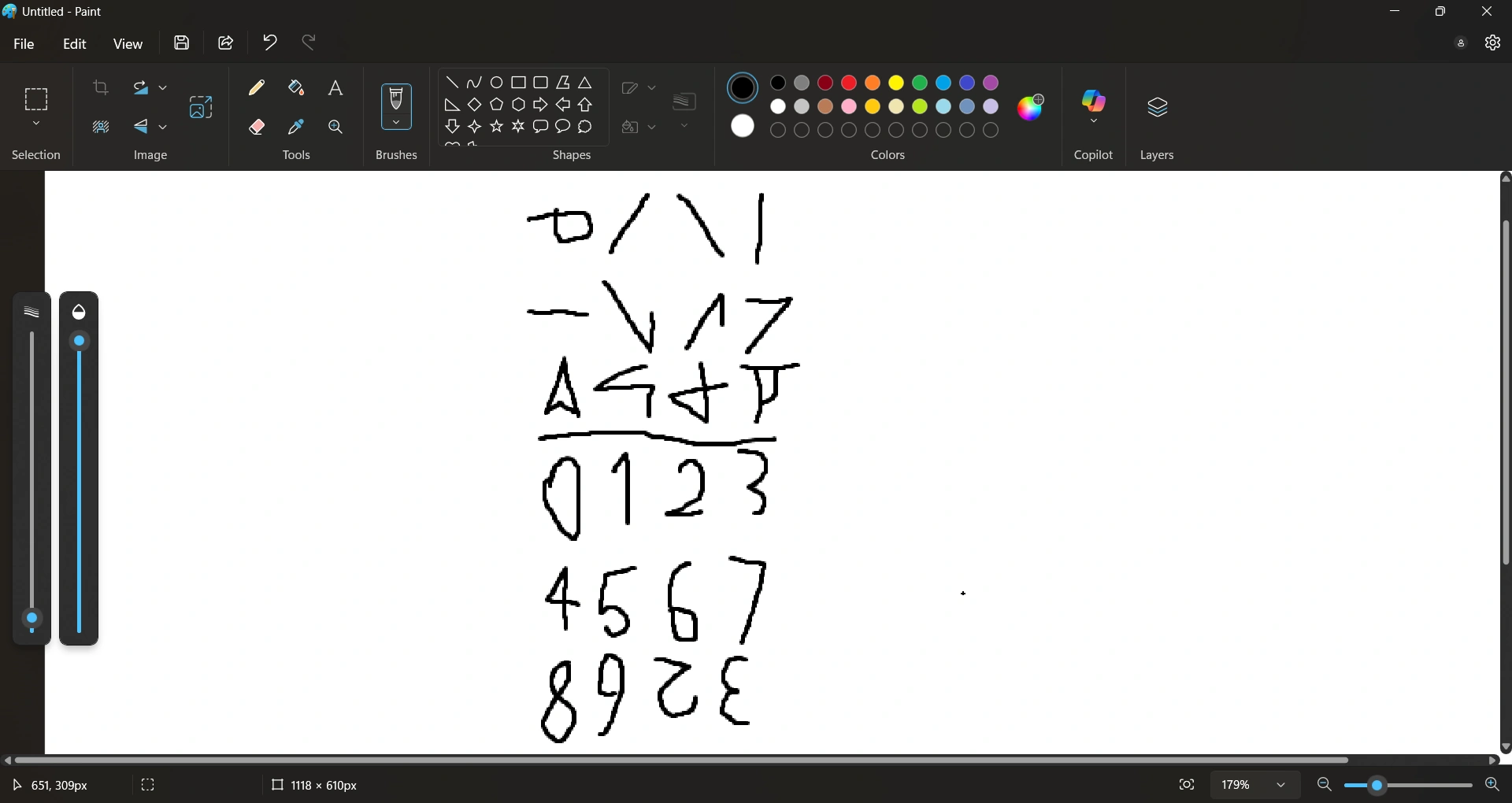Select the Text tool

pyautogui.click(x=336, y=88)
